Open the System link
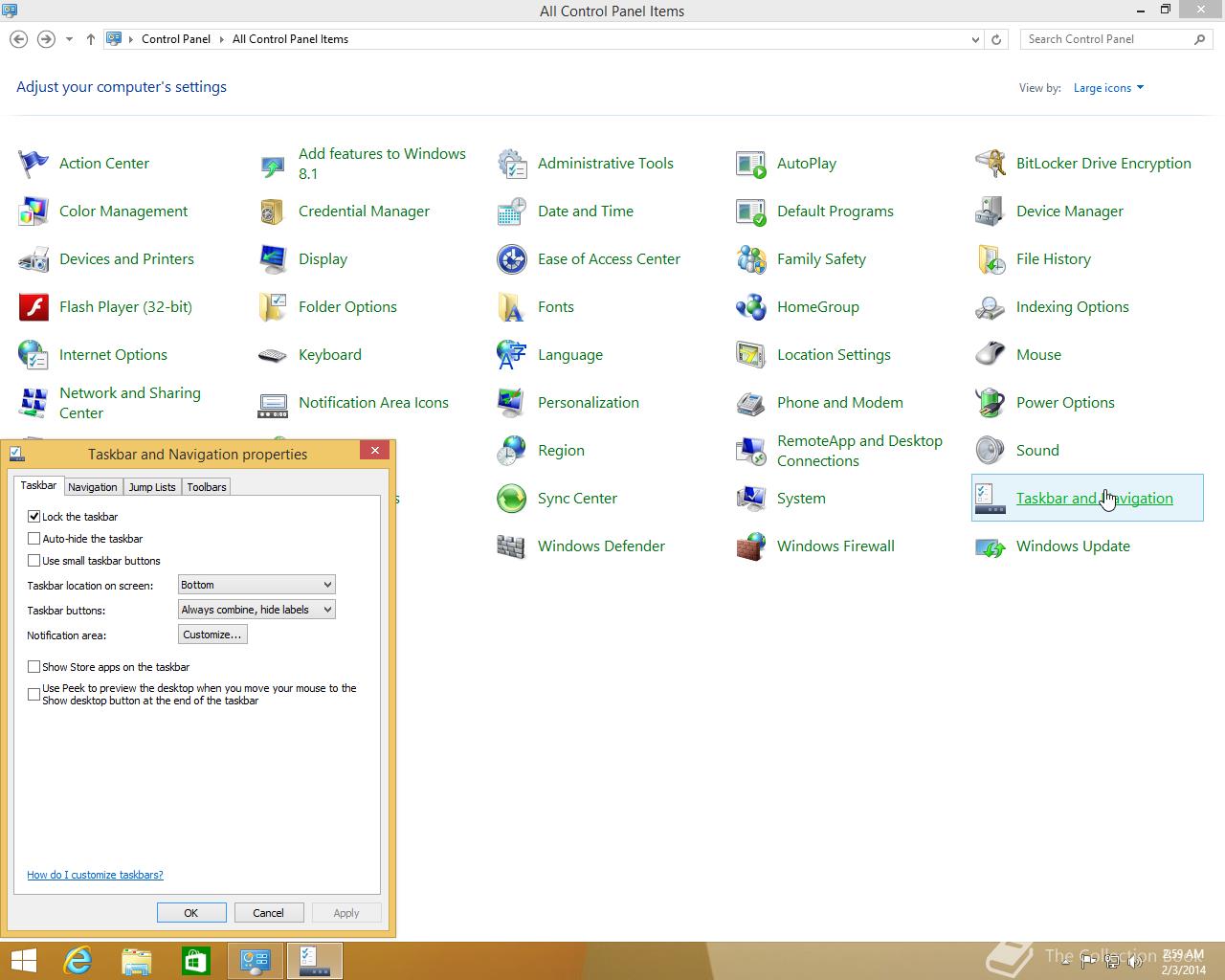Screen dimensions: 1225x980 tap(801, 499)
